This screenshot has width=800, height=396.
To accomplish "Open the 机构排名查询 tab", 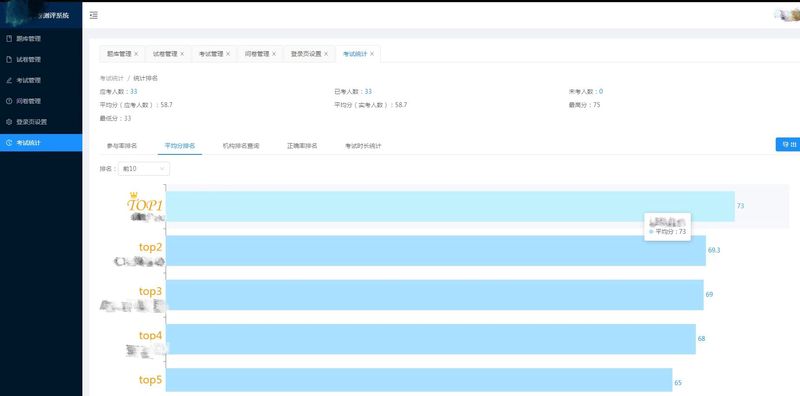I will click(x=241, y=145).
